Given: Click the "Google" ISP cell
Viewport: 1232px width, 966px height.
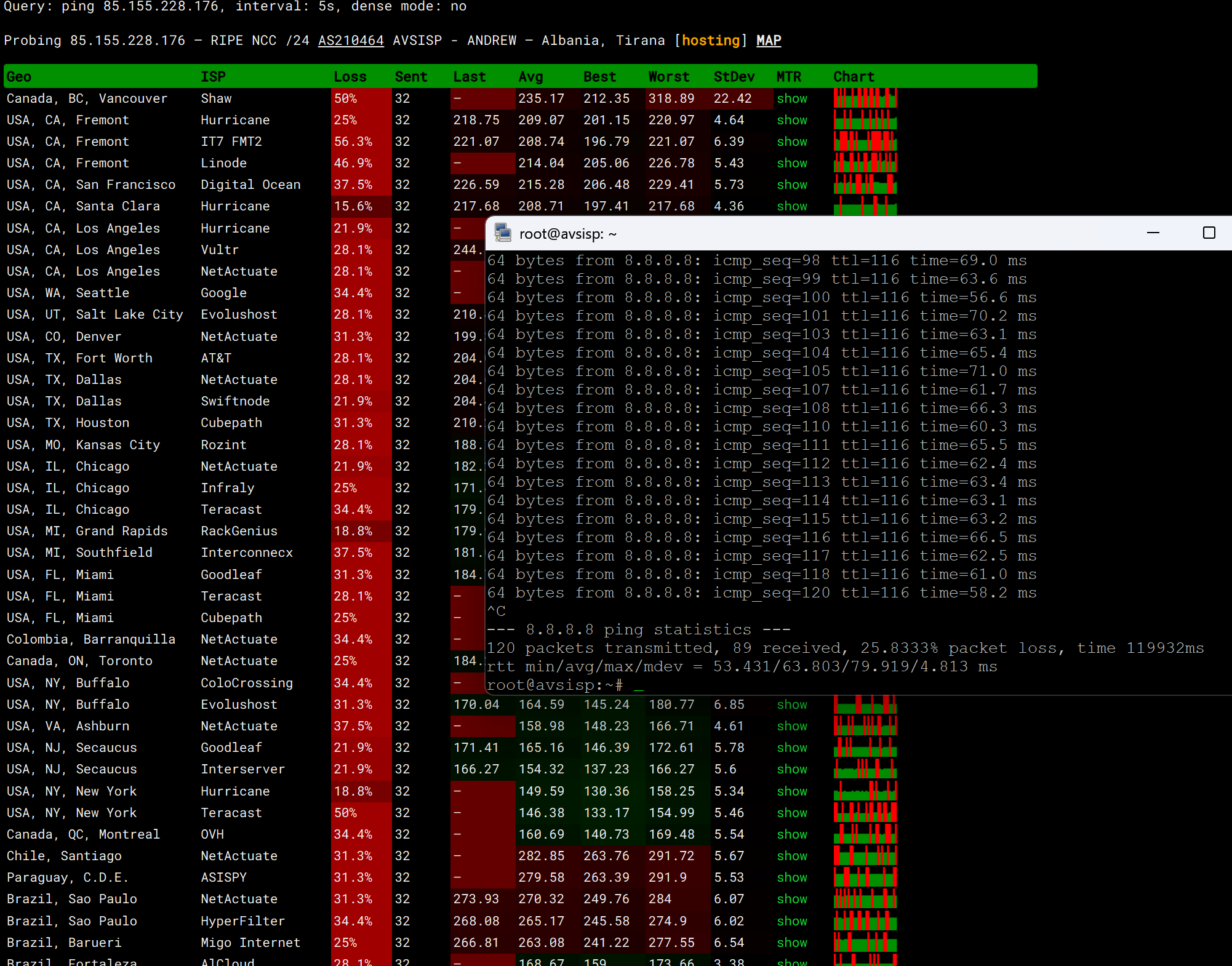Looking at the screenshot, I should pos(224,293).
